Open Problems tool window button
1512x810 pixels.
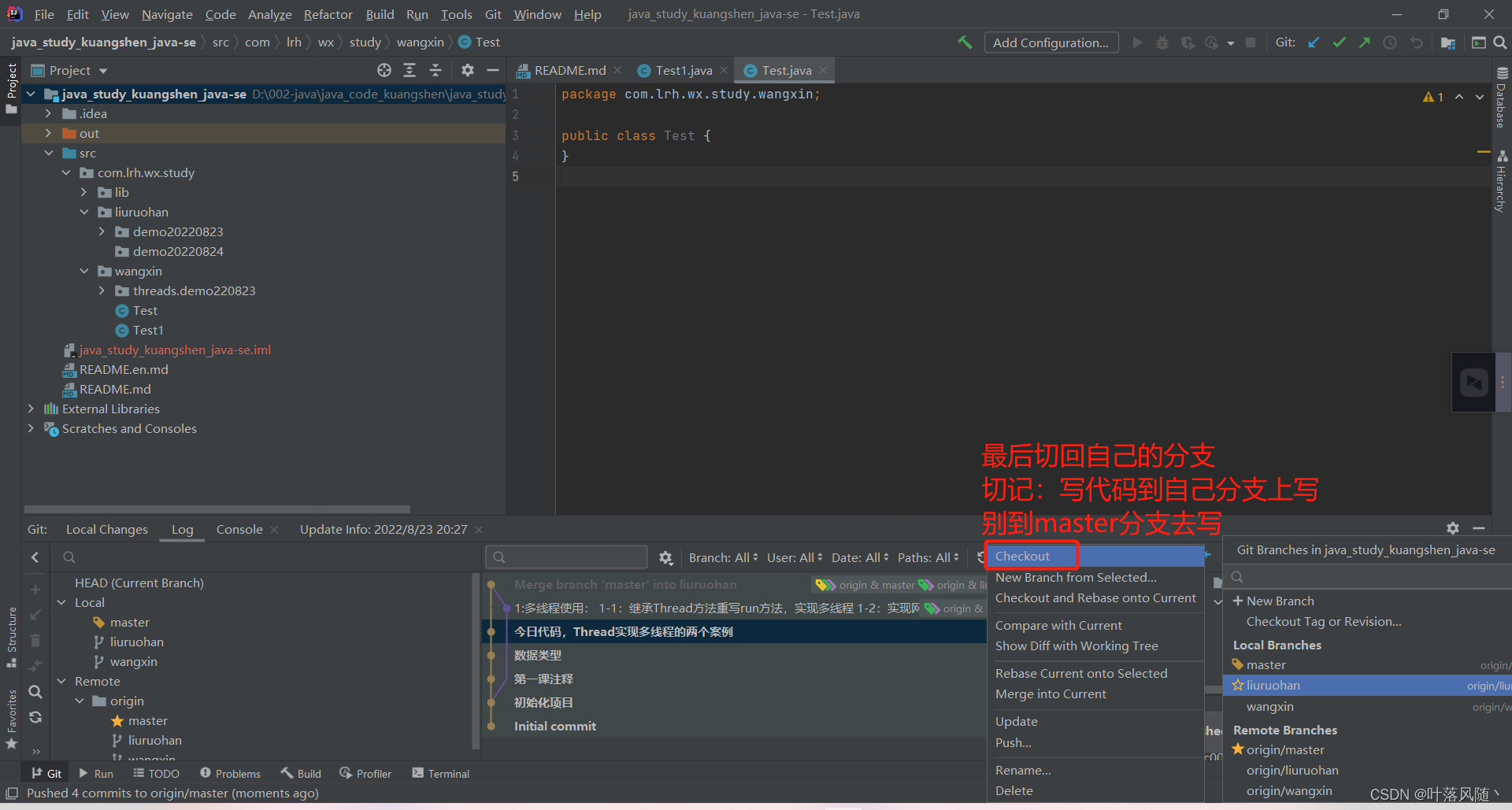pos(230,774)
